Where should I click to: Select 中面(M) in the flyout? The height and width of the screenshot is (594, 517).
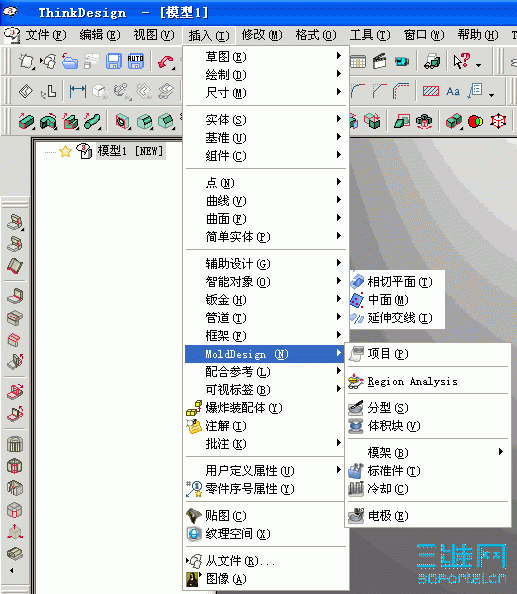(x=397, y=300)
